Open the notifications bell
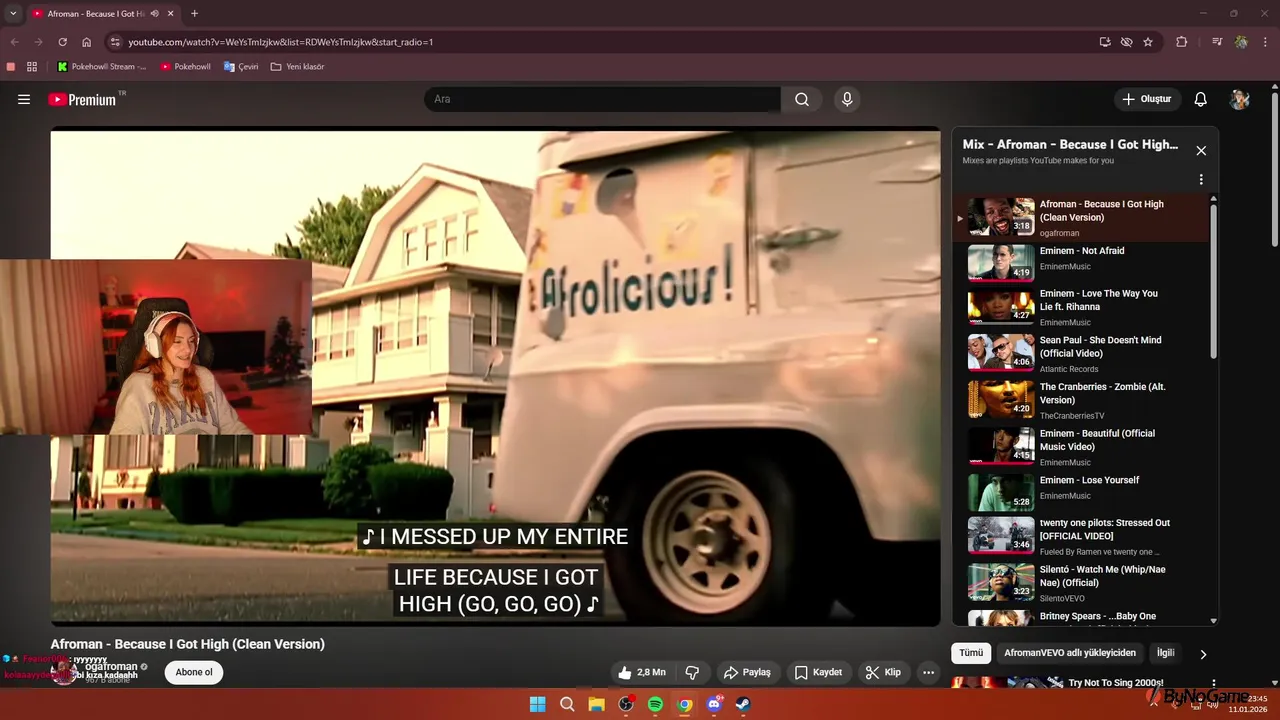1280x720 pixels. click(1201, 99)
